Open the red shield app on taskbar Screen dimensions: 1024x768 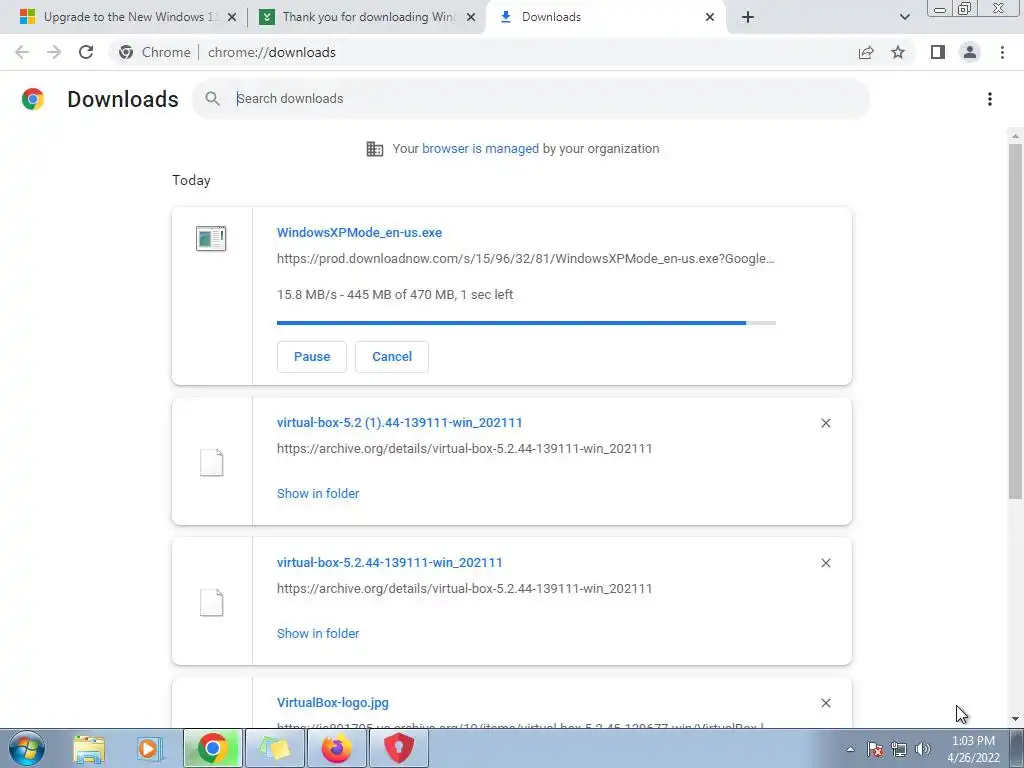[x=398, y=748]
